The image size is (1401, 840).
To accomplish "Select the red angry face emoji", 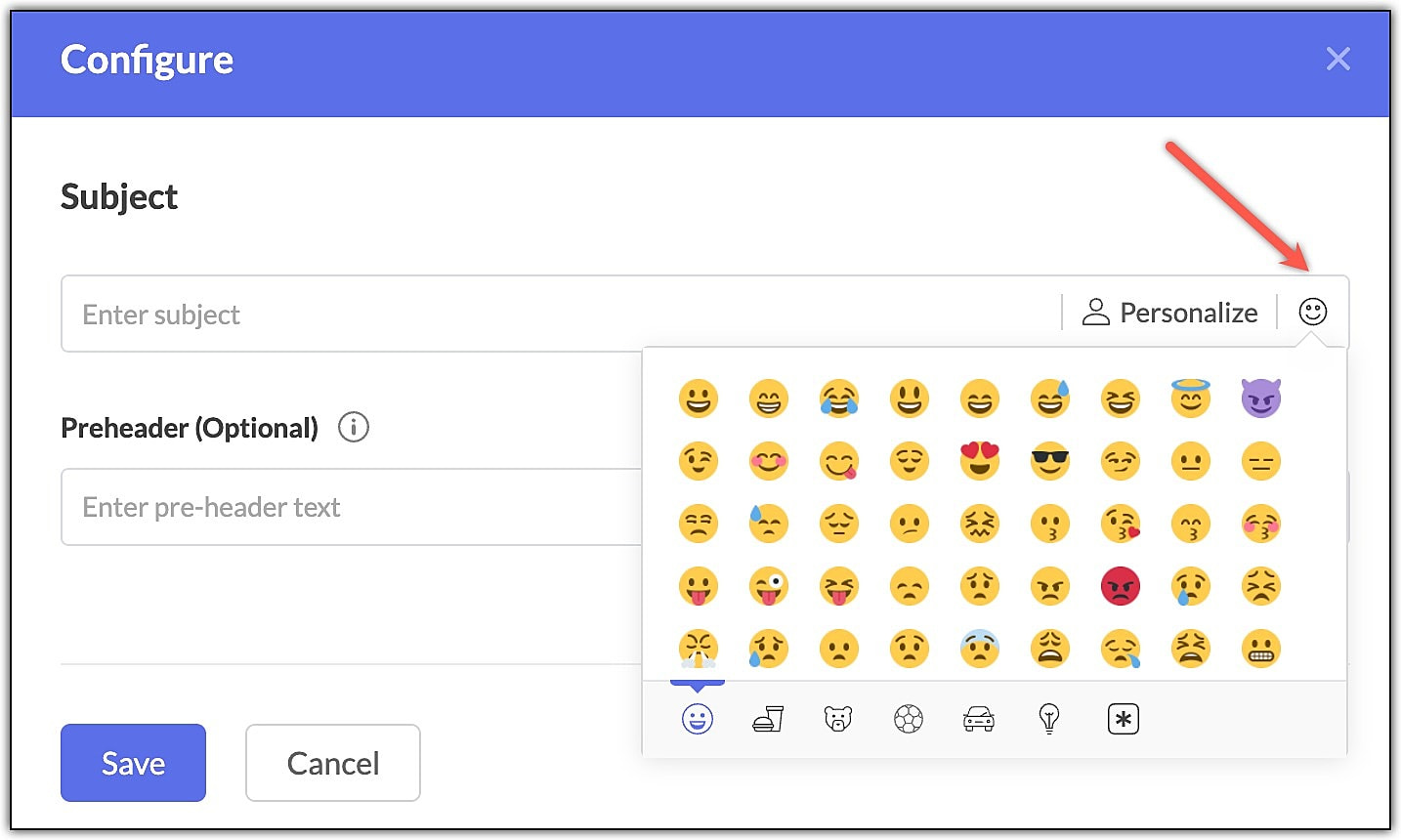I will pyautogui.click(x=1120, y=586).
